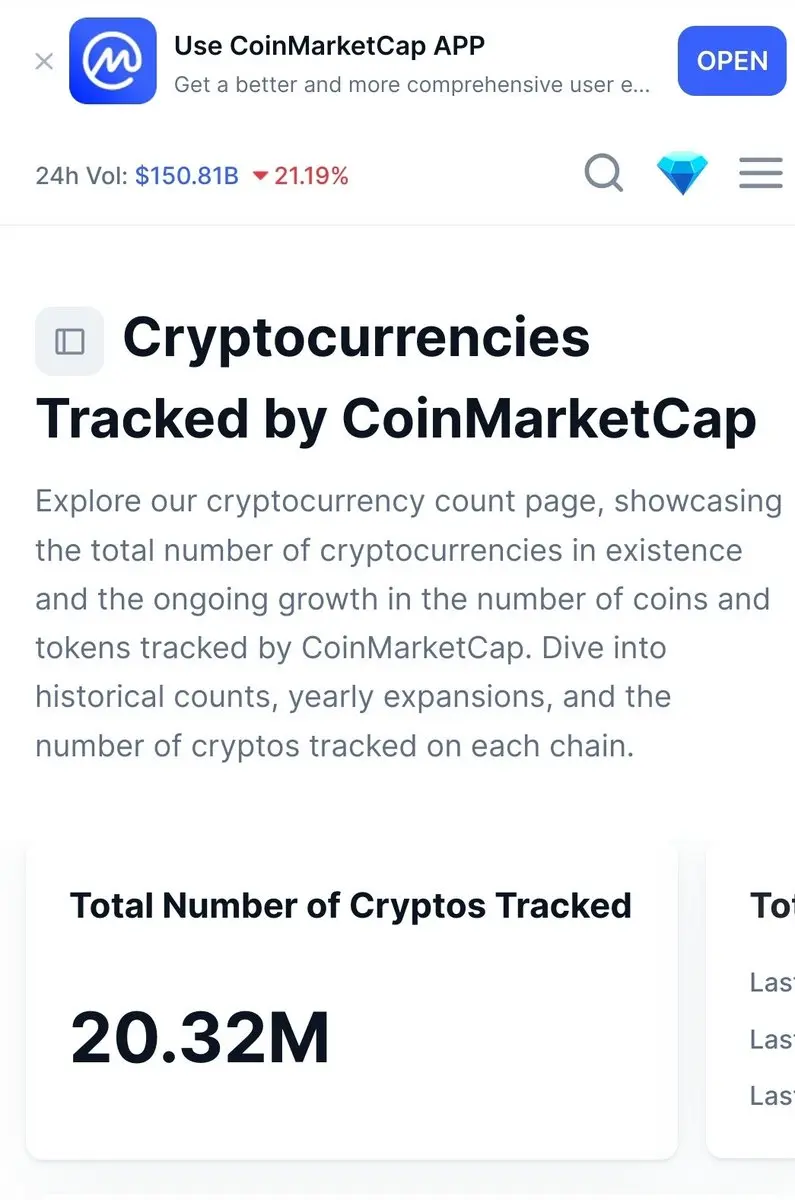Select the Total Number of Cryptos Tracked card
This screenshot has width=795, height=1200.
[352, 1000]
